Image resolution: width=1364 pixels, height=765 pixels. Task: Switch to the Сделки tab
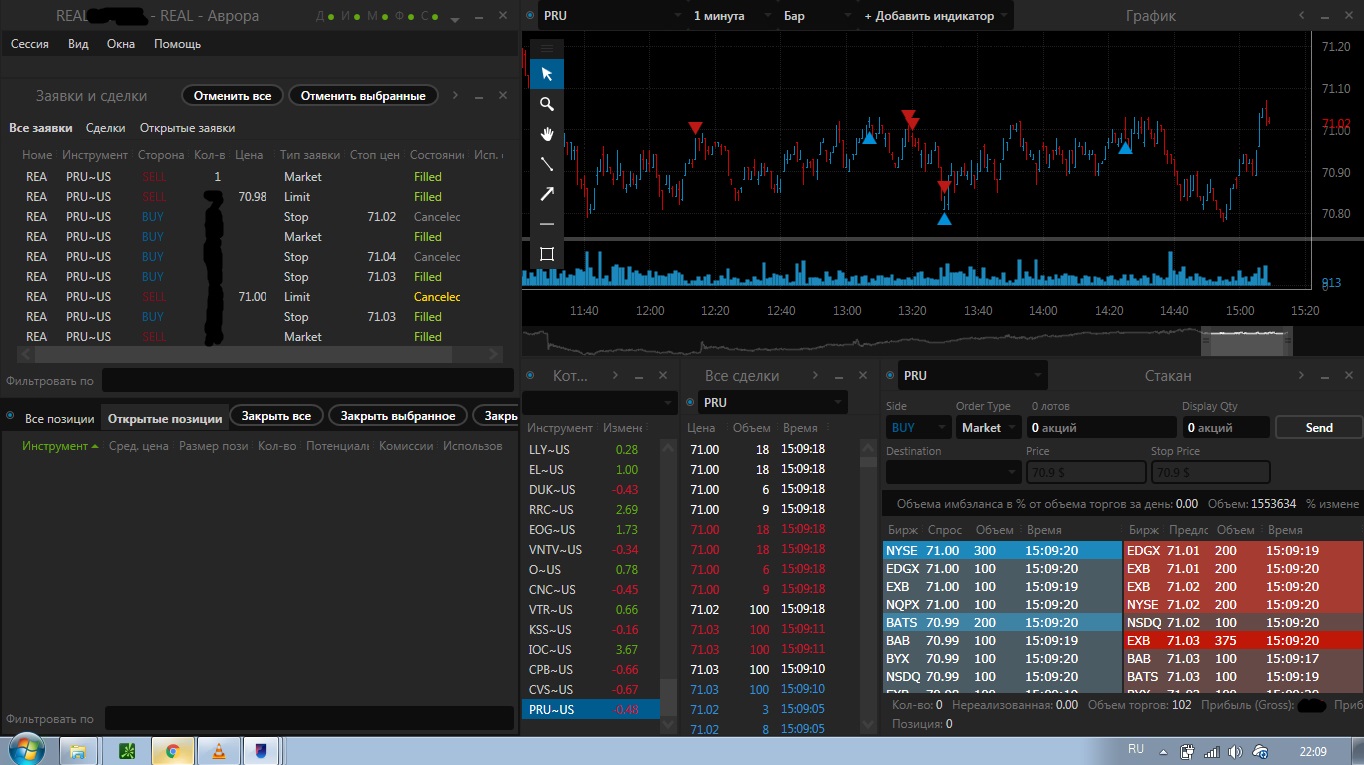click(x=105, y=128)
